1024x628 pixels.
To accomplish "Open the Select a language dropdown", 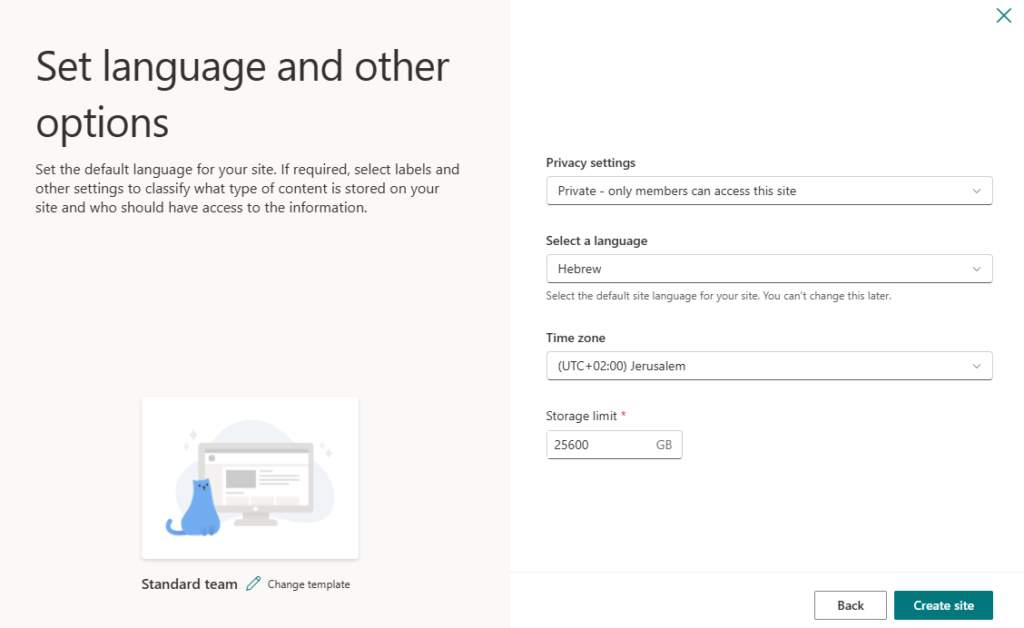I will pyautogui.click(x=769, y=268).
